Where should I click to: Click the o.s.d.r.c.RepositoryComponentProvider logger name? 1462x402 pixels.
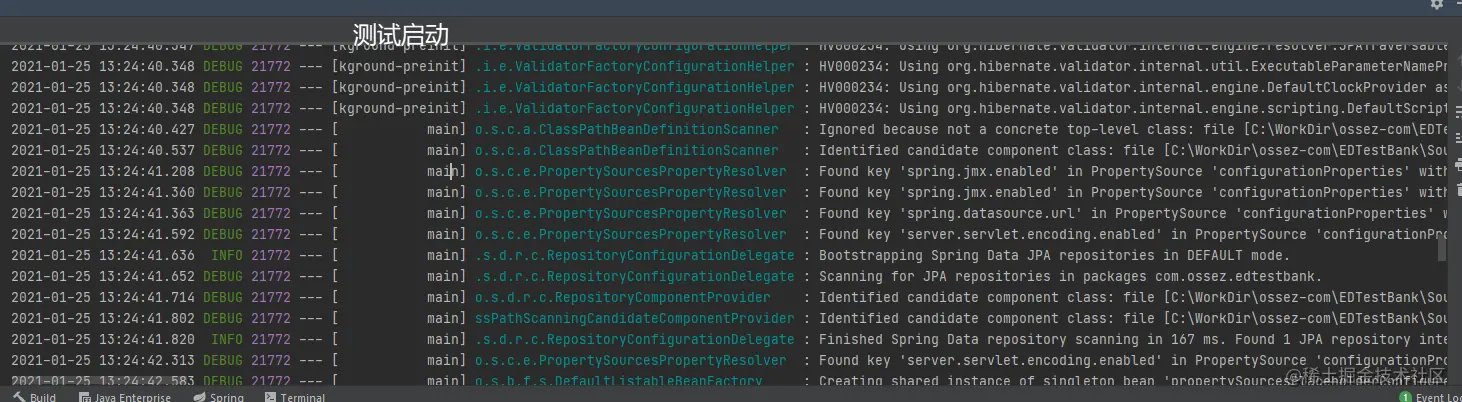(x=622, y=297)
